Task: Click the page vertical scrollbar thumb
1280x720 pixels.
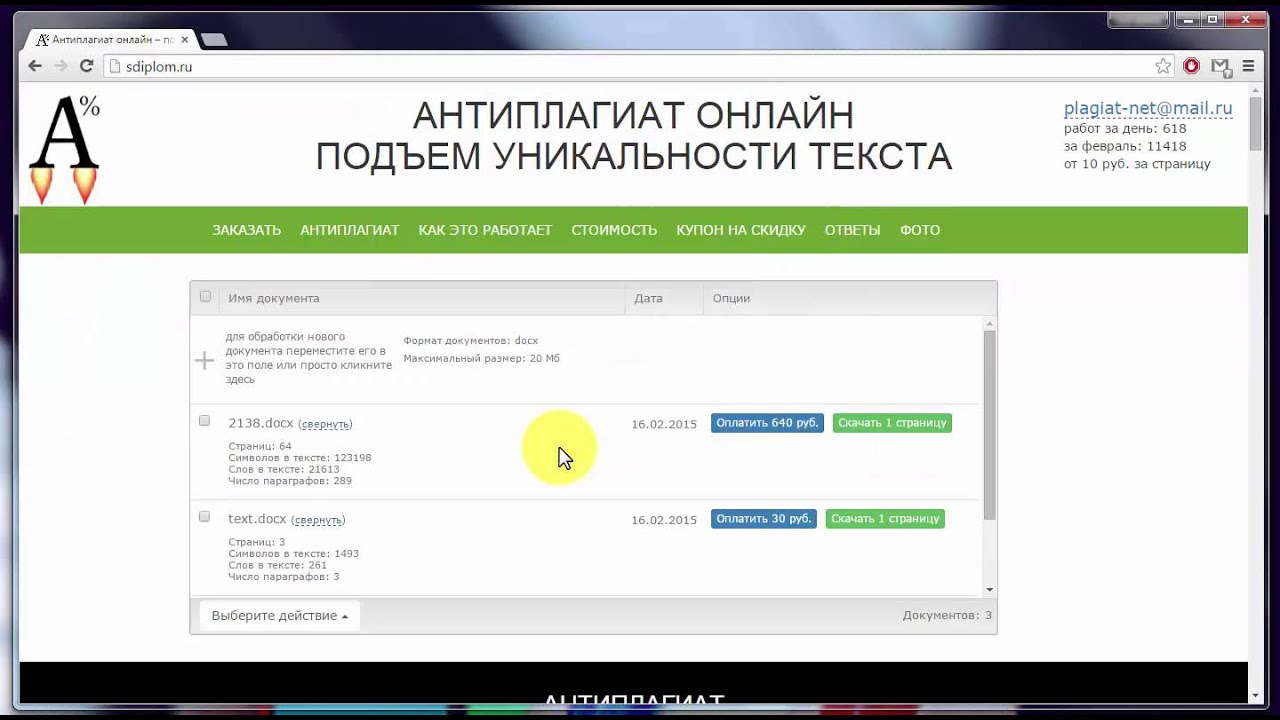Action: coord(1255,125)
